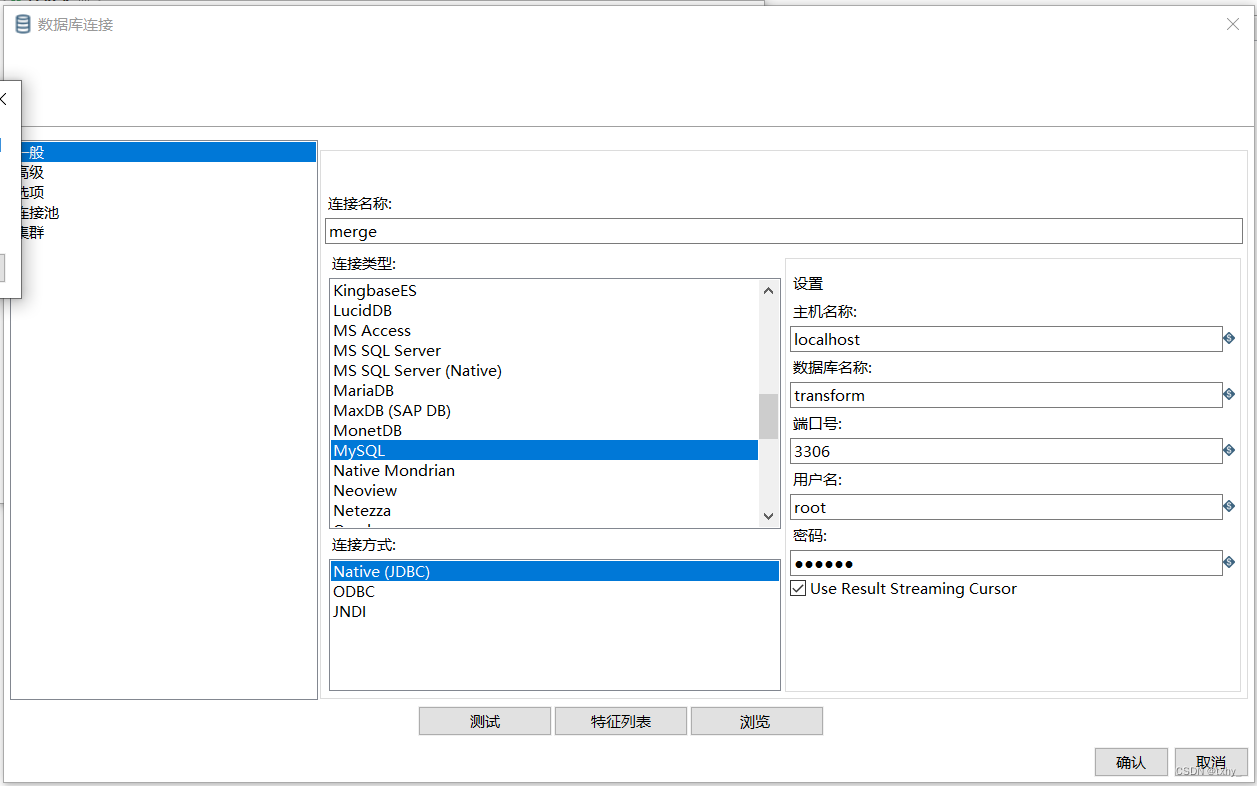Image resolution: width=1257 pixels, height=786 pixels.
Task: Choose ODBC as the connection method
Action: pyautogui.click(x=352, y=591)
